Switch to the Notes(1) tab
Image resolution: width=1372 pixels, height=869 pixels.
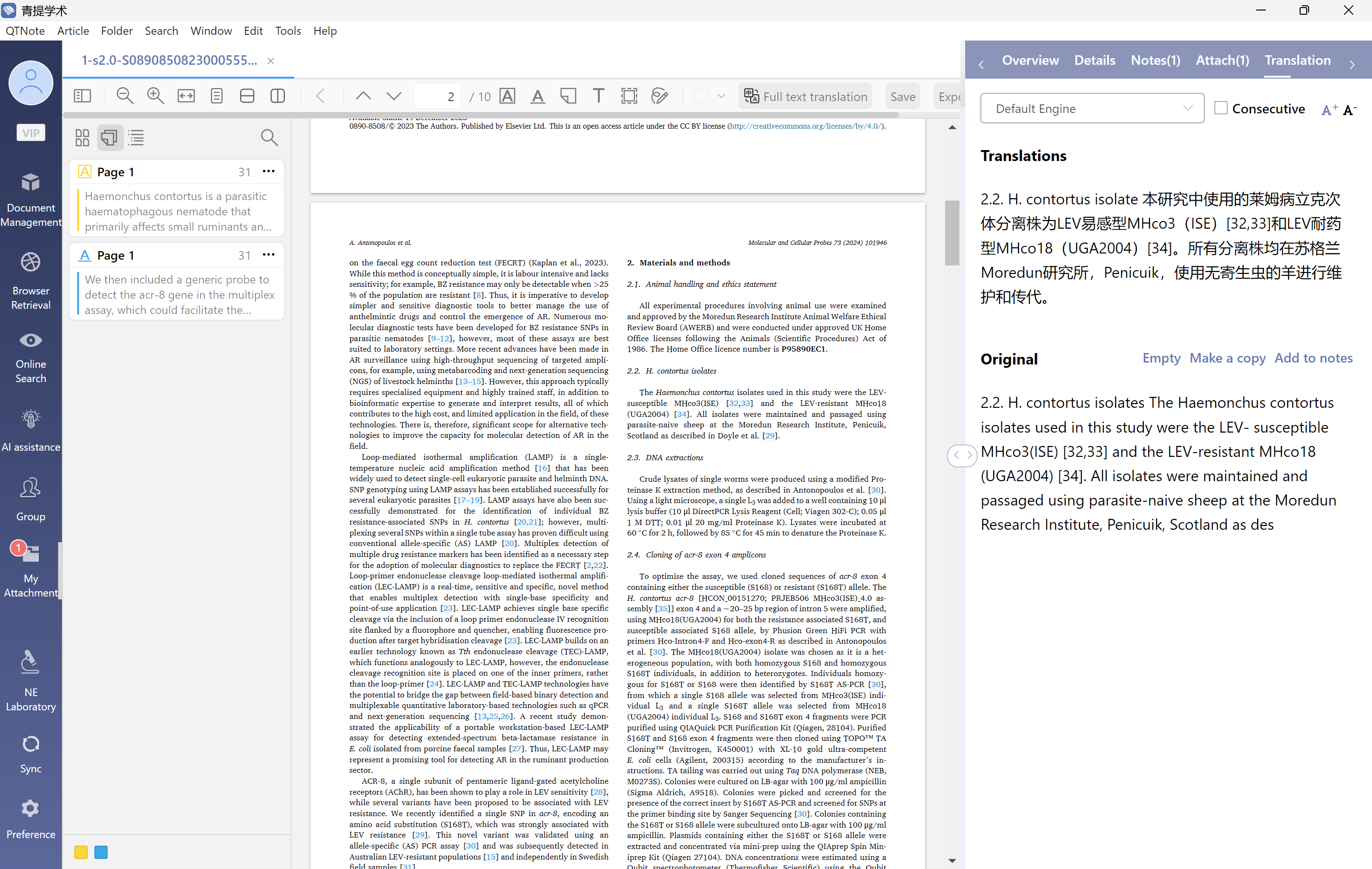pos(1156,60)
